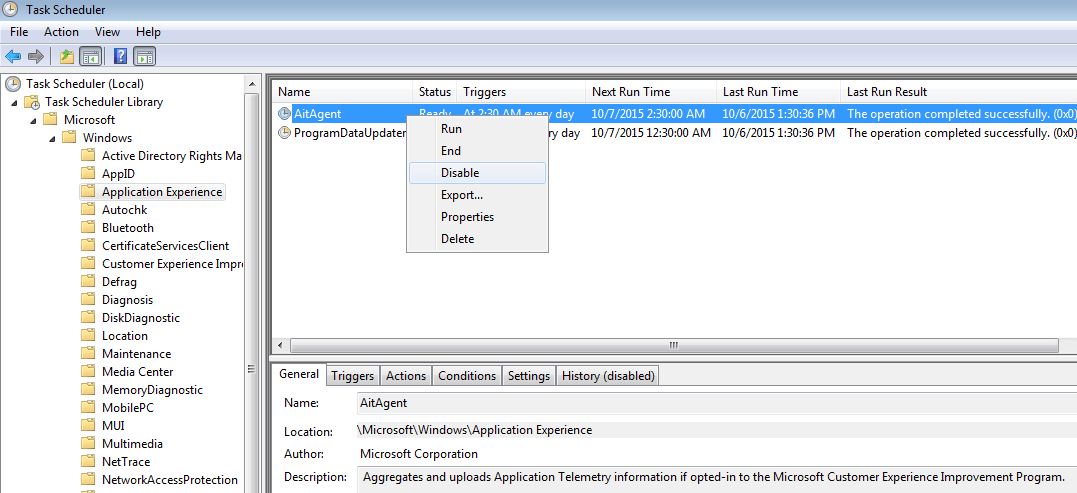Collapse the Microsoft tree node

pos(34,120)
